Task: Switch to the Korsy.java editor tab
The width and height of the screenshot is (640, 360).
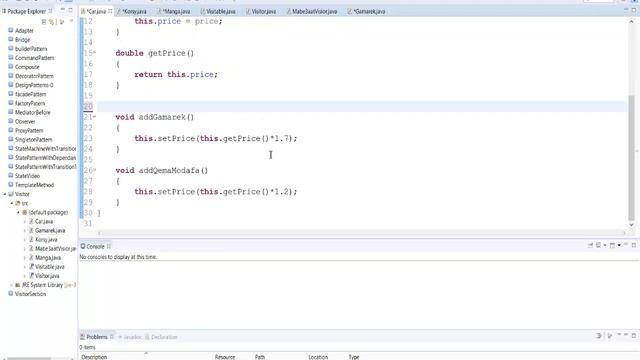Action: click(134, 11)
